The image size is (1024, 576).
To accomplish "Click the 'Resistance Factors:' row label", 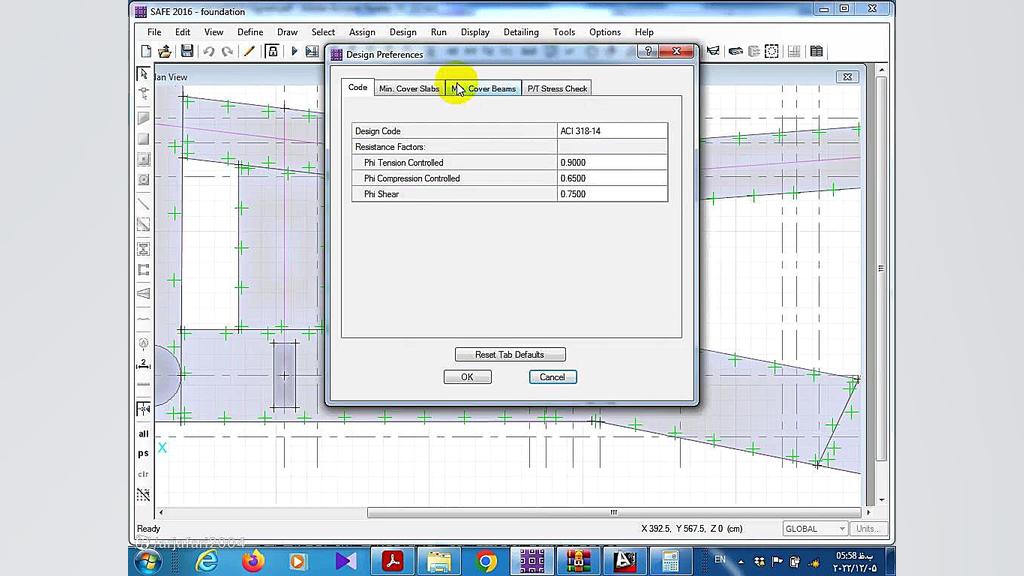I will coord(390,147).
